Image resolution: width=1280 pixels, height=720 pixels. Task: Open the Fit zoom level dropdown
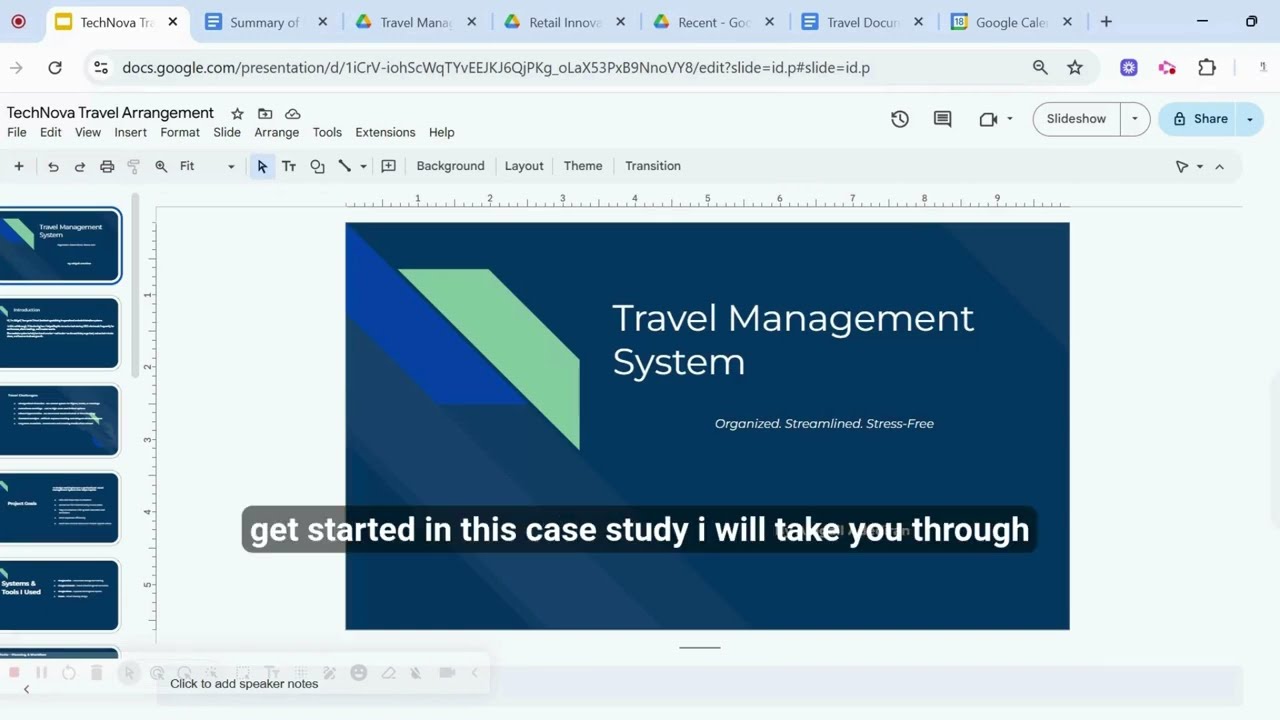tap(208, 166)
